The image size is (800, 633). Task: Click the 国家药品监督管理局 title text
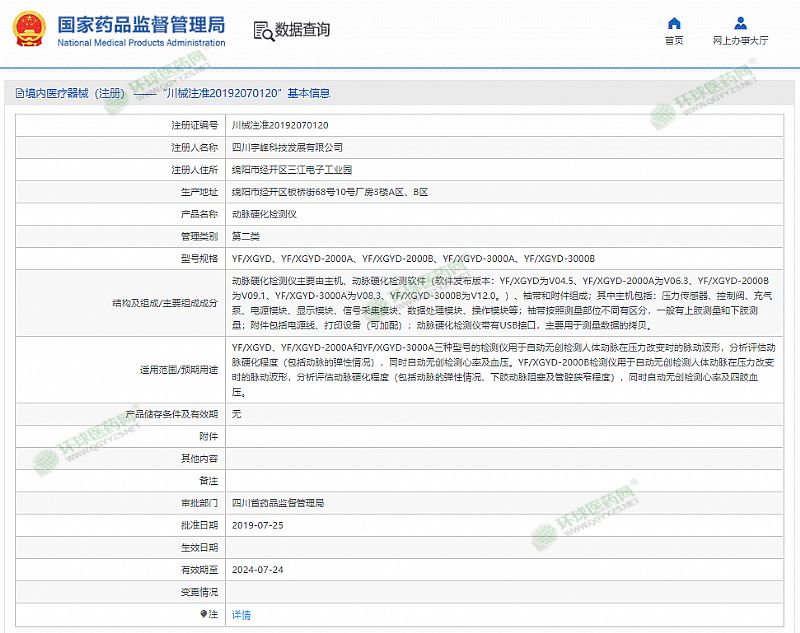(141, 24)
